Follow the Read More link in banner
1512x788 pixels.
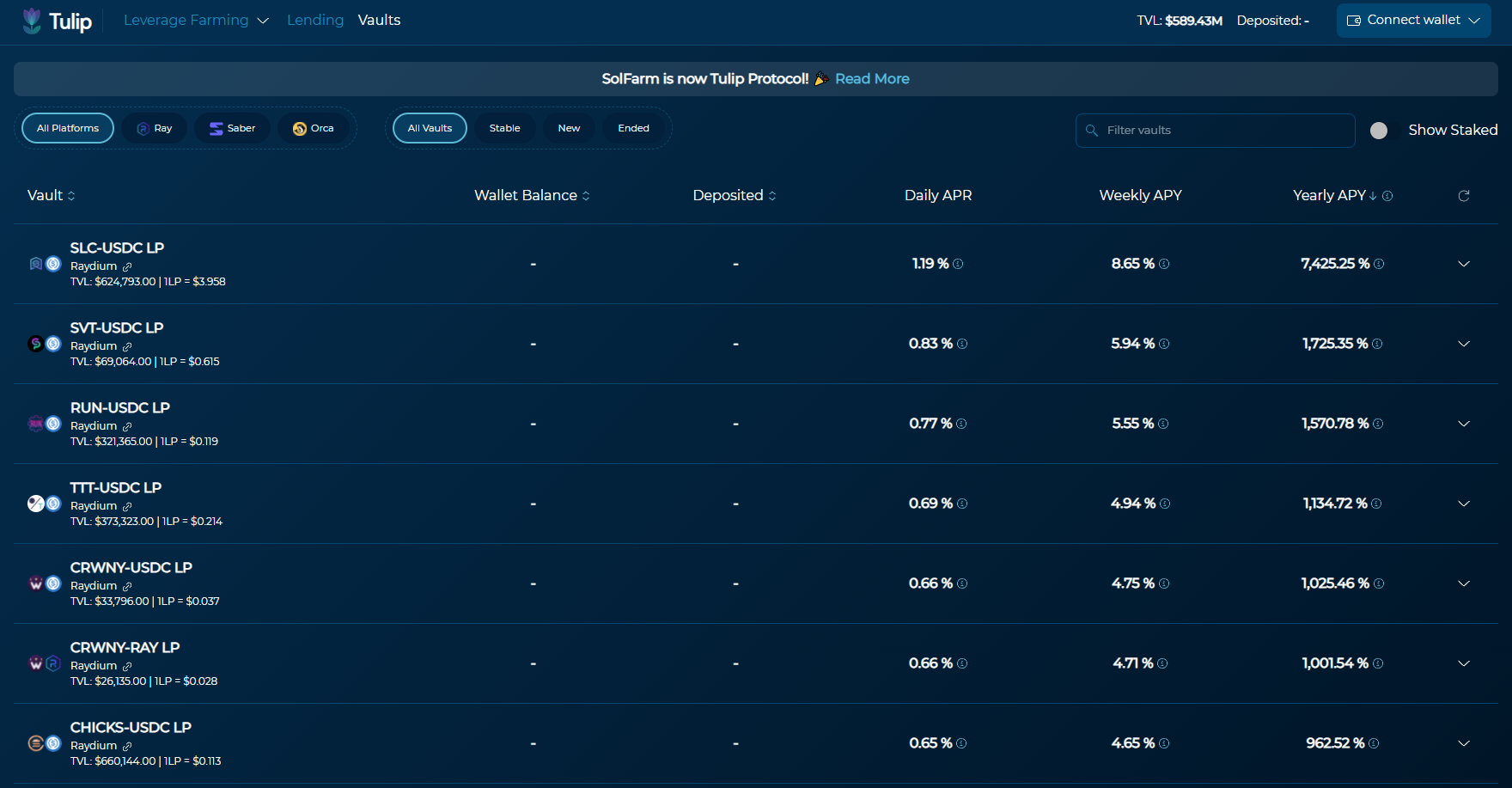[x=872, y=79]
